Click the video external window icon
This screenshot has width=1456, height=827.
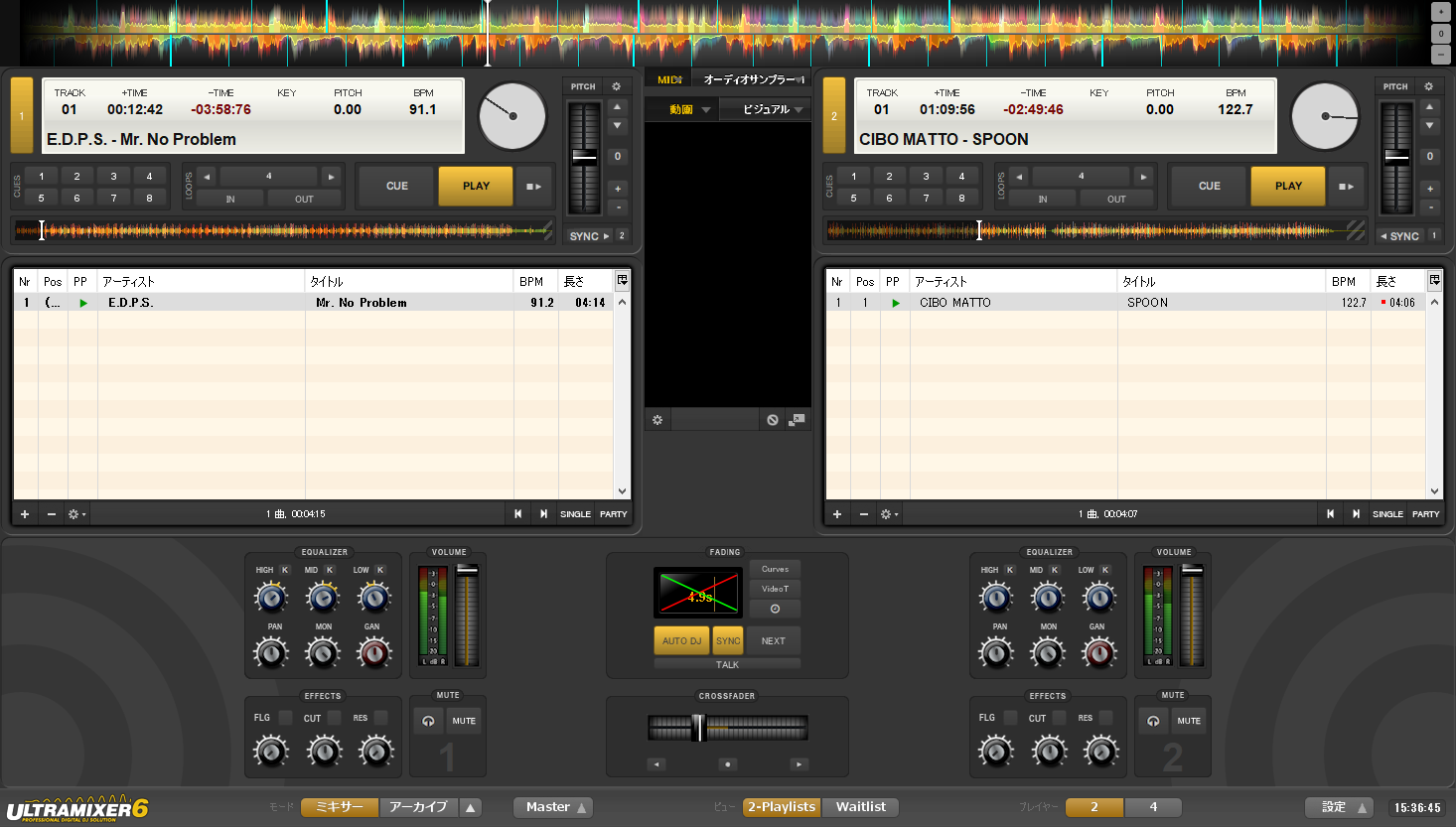[797, 420]
